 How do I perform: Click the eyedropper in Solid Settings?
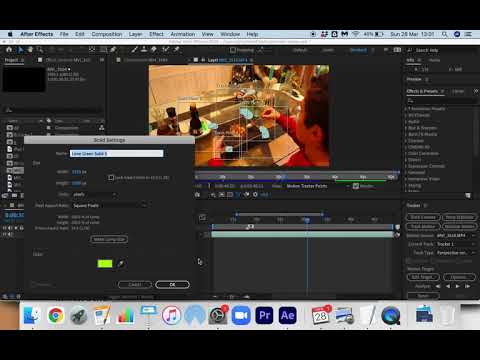[x=121, y=264]
